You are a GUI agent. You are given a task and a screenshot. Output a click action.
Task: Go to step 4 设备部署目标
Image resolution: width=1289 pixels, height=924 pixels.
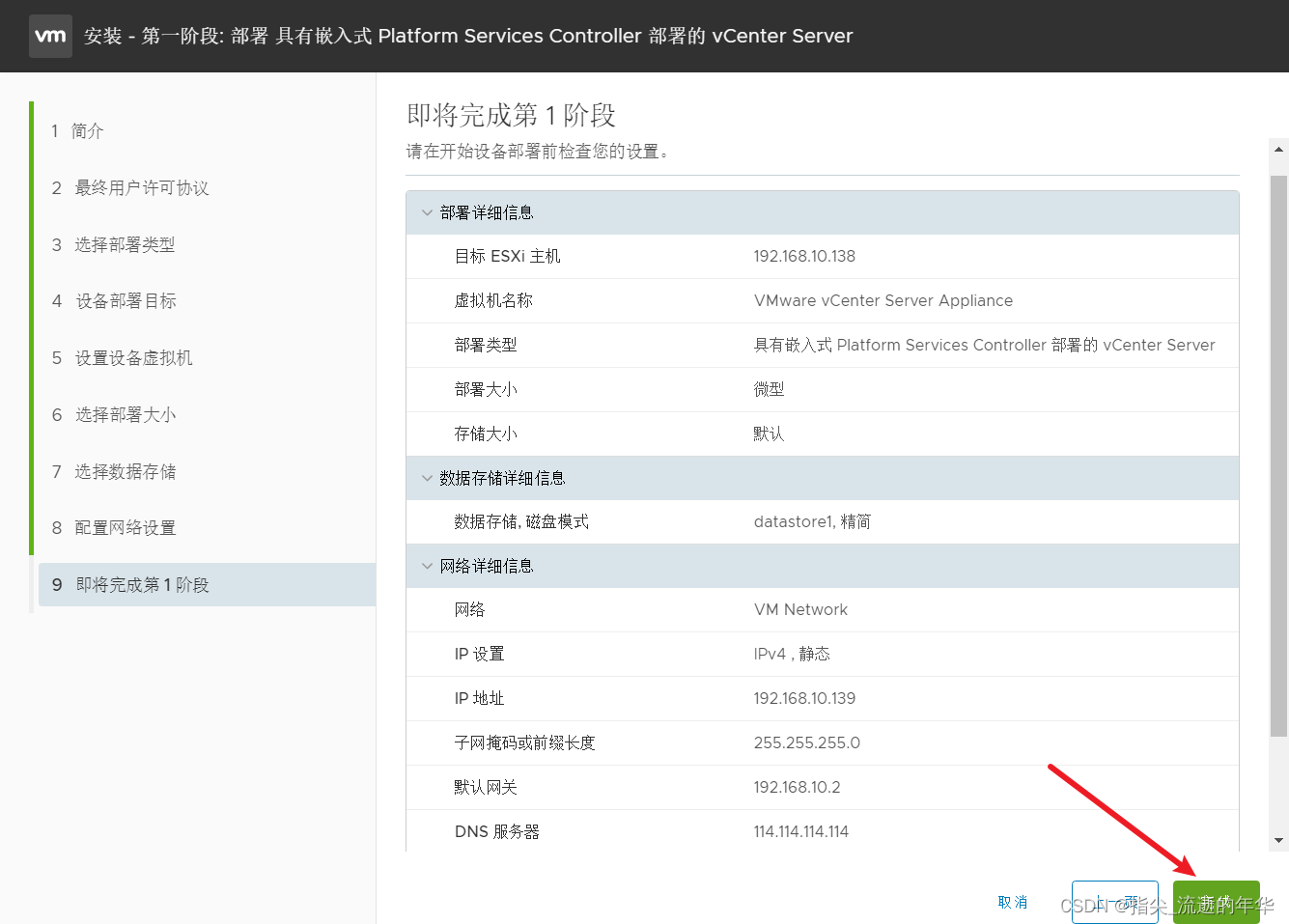point(114,301)
